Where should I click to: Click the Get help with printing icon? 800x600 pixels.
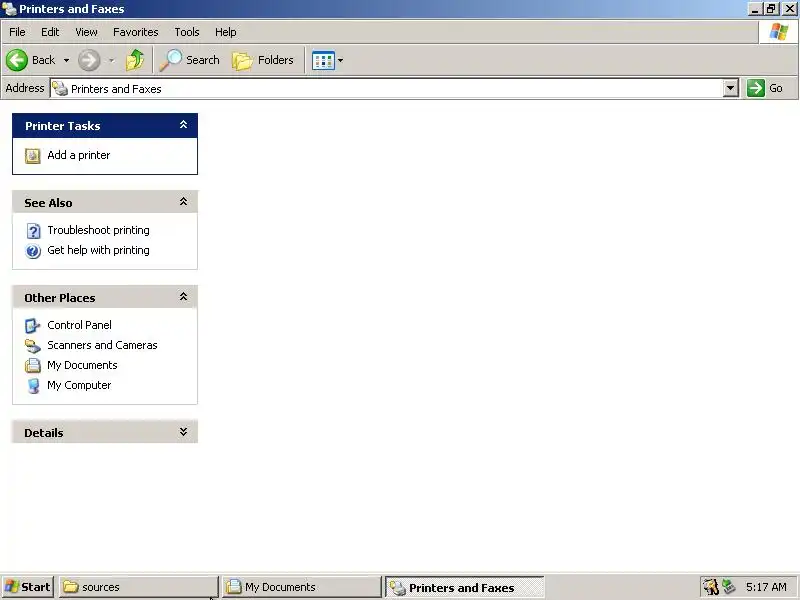point(33,251)
